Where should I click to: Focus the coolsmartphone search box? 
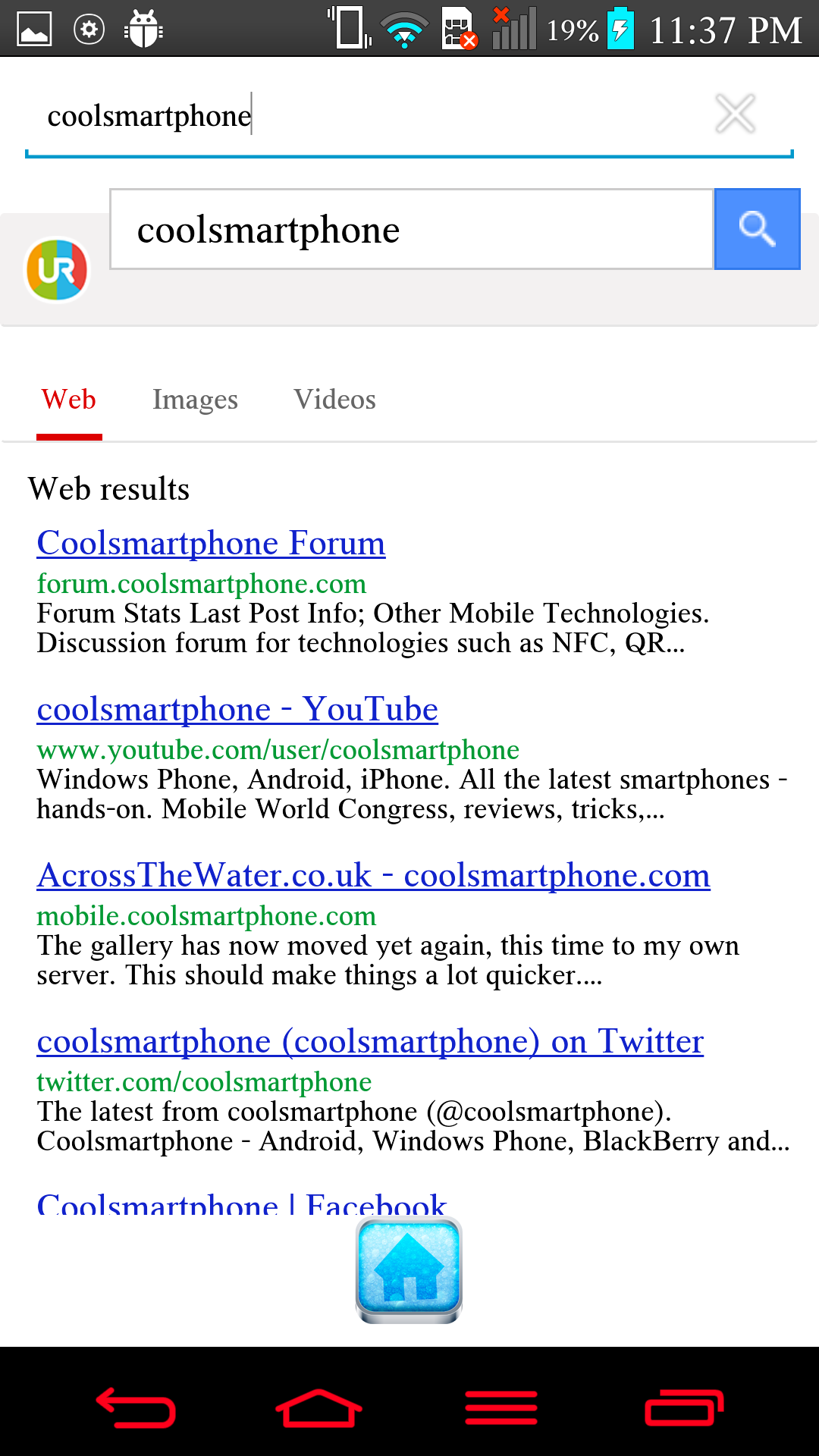point(412,229)
